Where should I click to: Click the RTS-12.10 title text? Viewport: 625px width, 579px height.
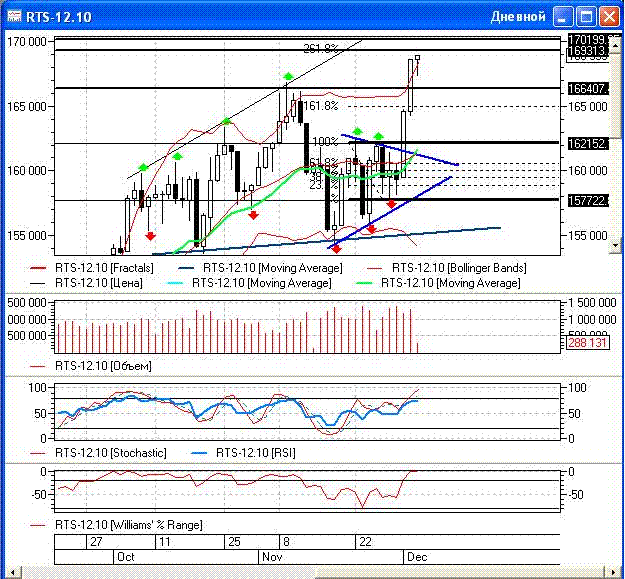59,17
